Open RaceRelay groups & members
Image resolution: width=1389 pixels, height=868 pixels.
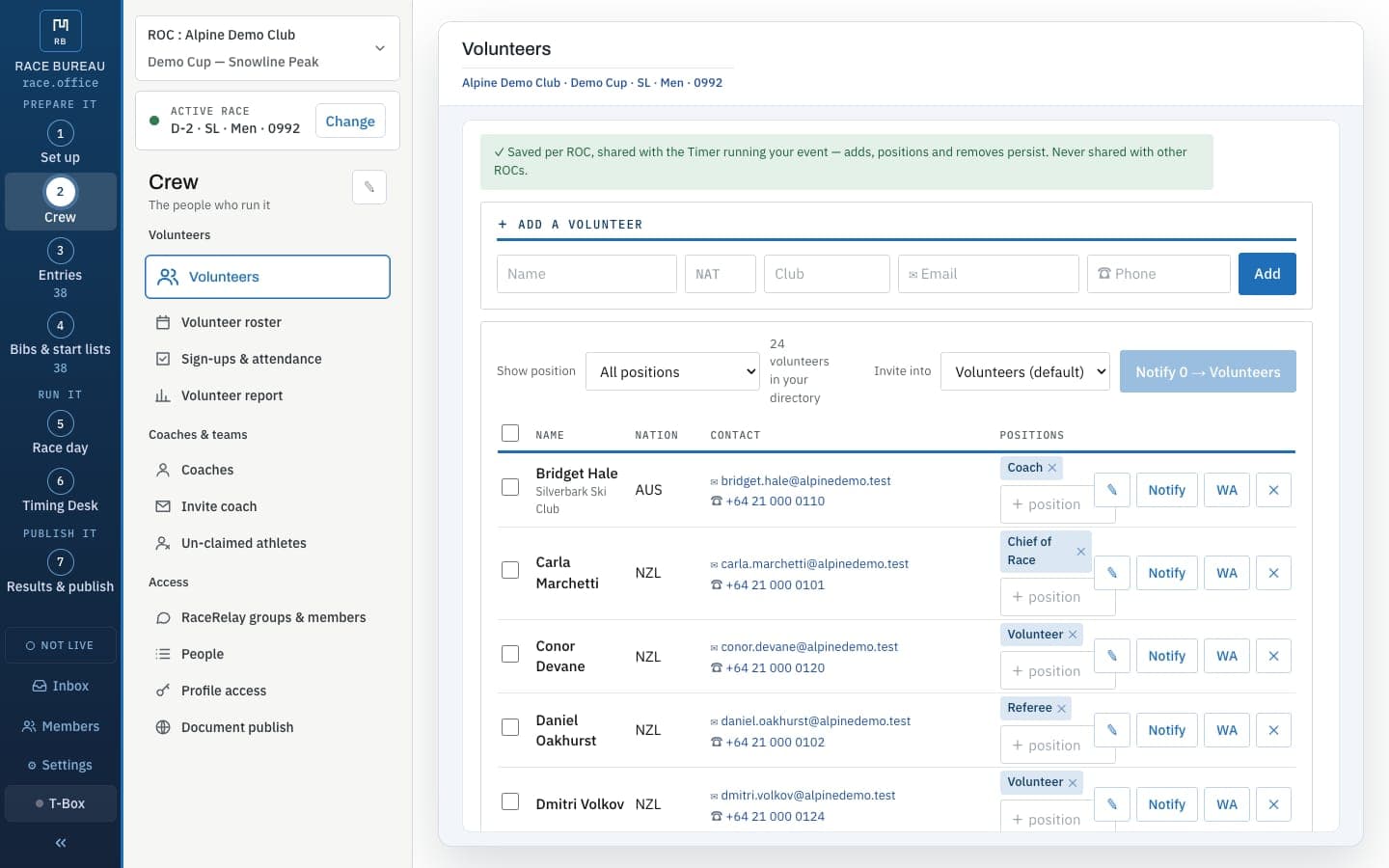(x=267, y=617)
